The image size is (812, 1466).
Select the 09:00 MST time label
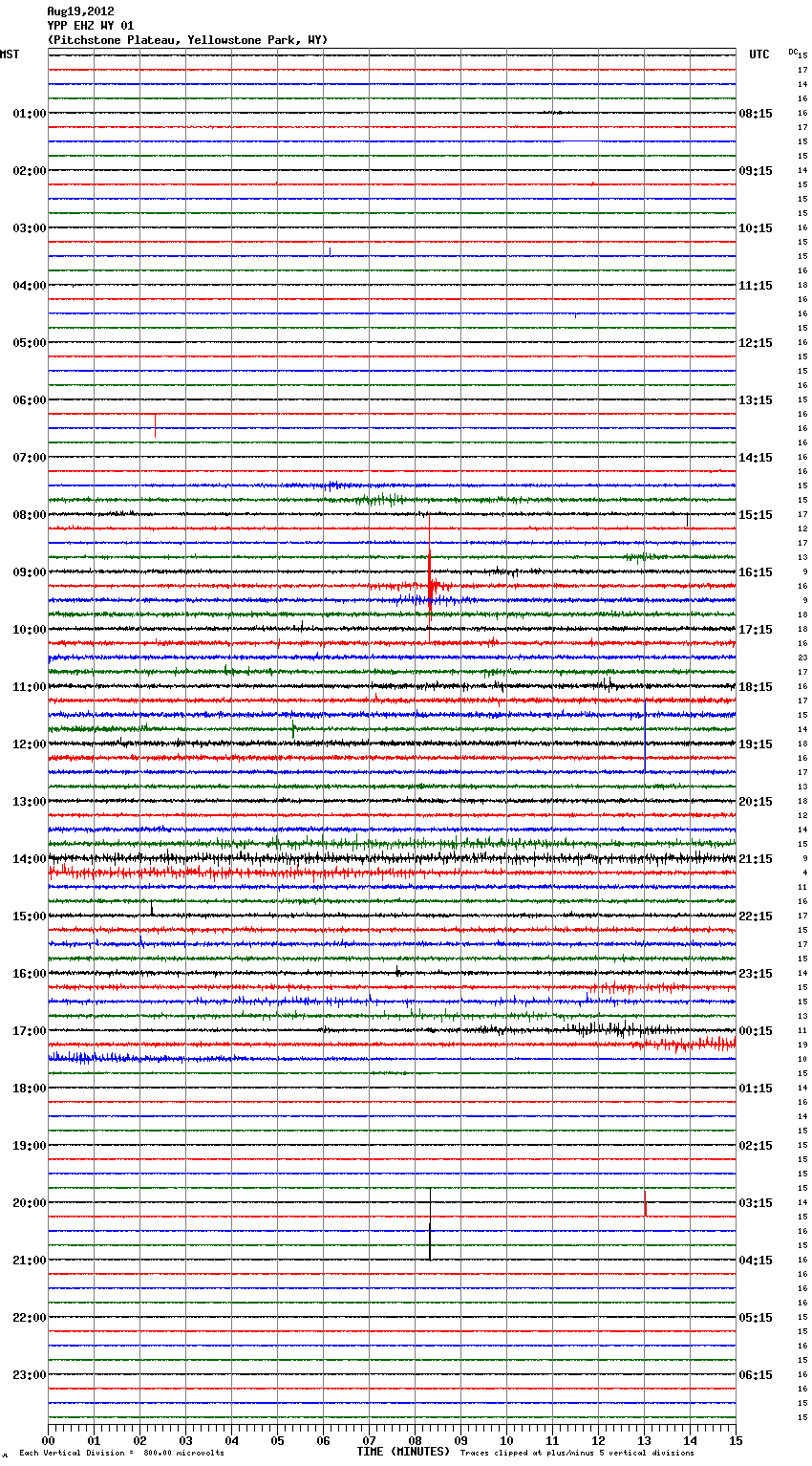tap(29, 572)
